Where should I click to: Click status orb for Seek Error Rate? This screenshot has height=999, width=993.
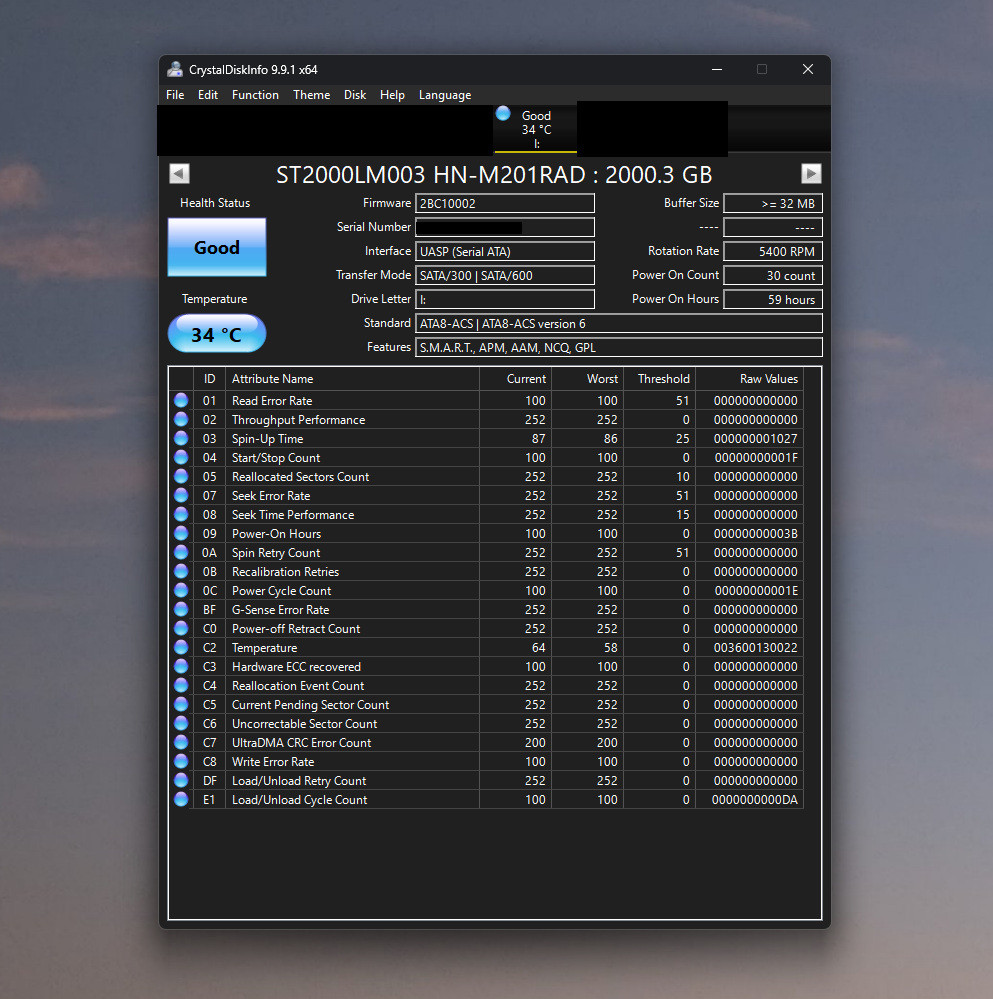181,495
